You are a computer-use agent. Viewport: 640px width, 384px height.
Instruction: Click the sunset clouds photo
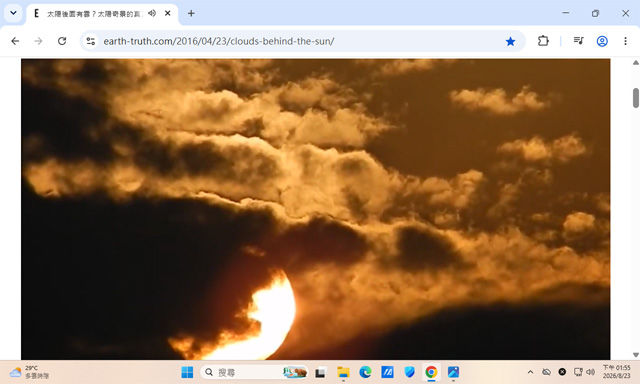pyautogui.click(x=316, y=209)
